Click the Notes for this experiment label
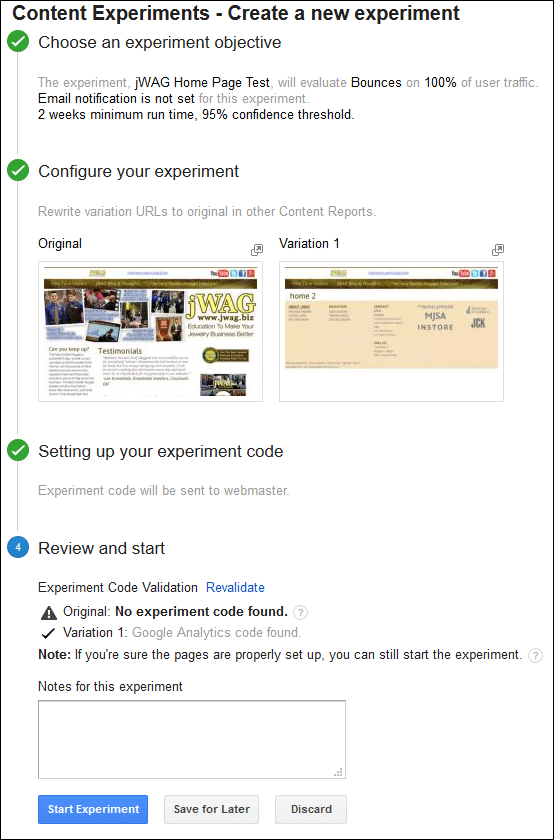 (x=110, y=686)
